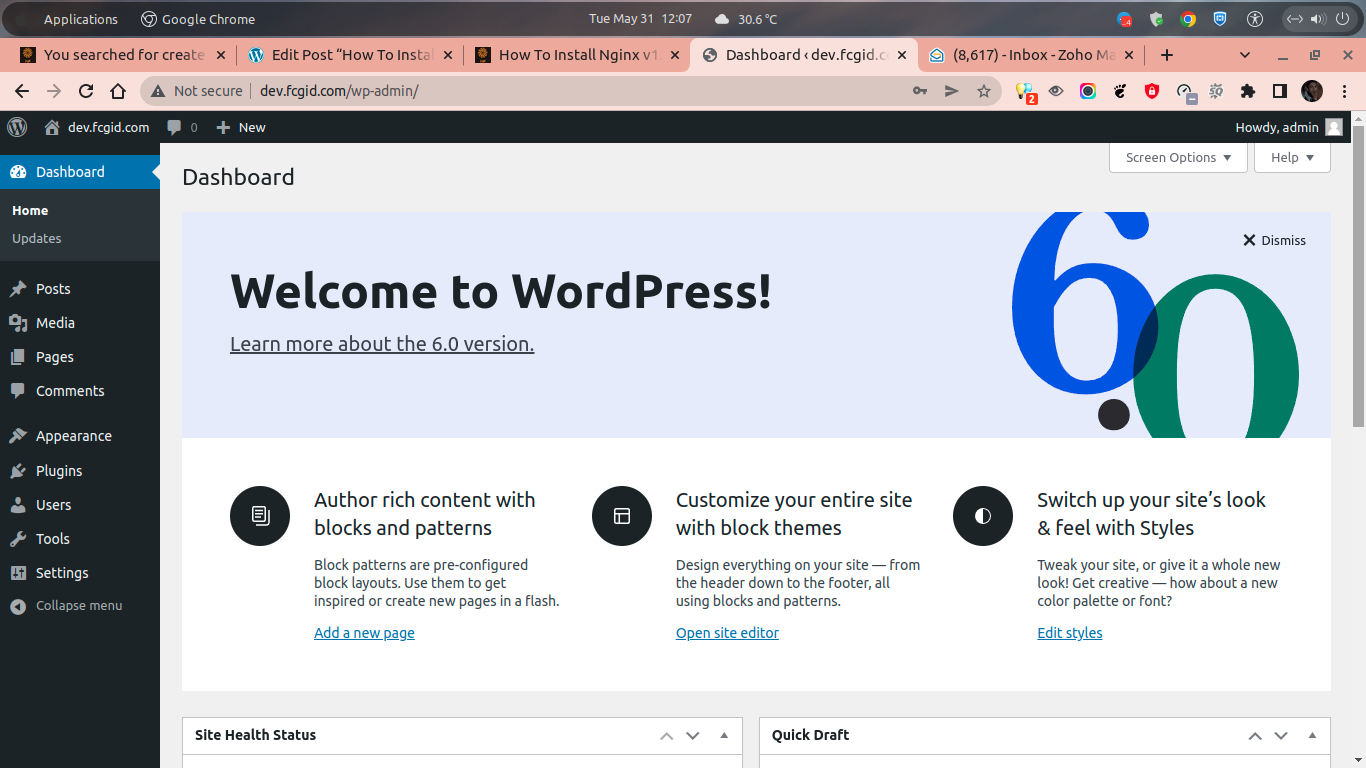Image resolution: width=1366 pixels, height=768 pixels.
Task: Switch to the Zoho Mail Inbox tab
Action: [1030, 55]
